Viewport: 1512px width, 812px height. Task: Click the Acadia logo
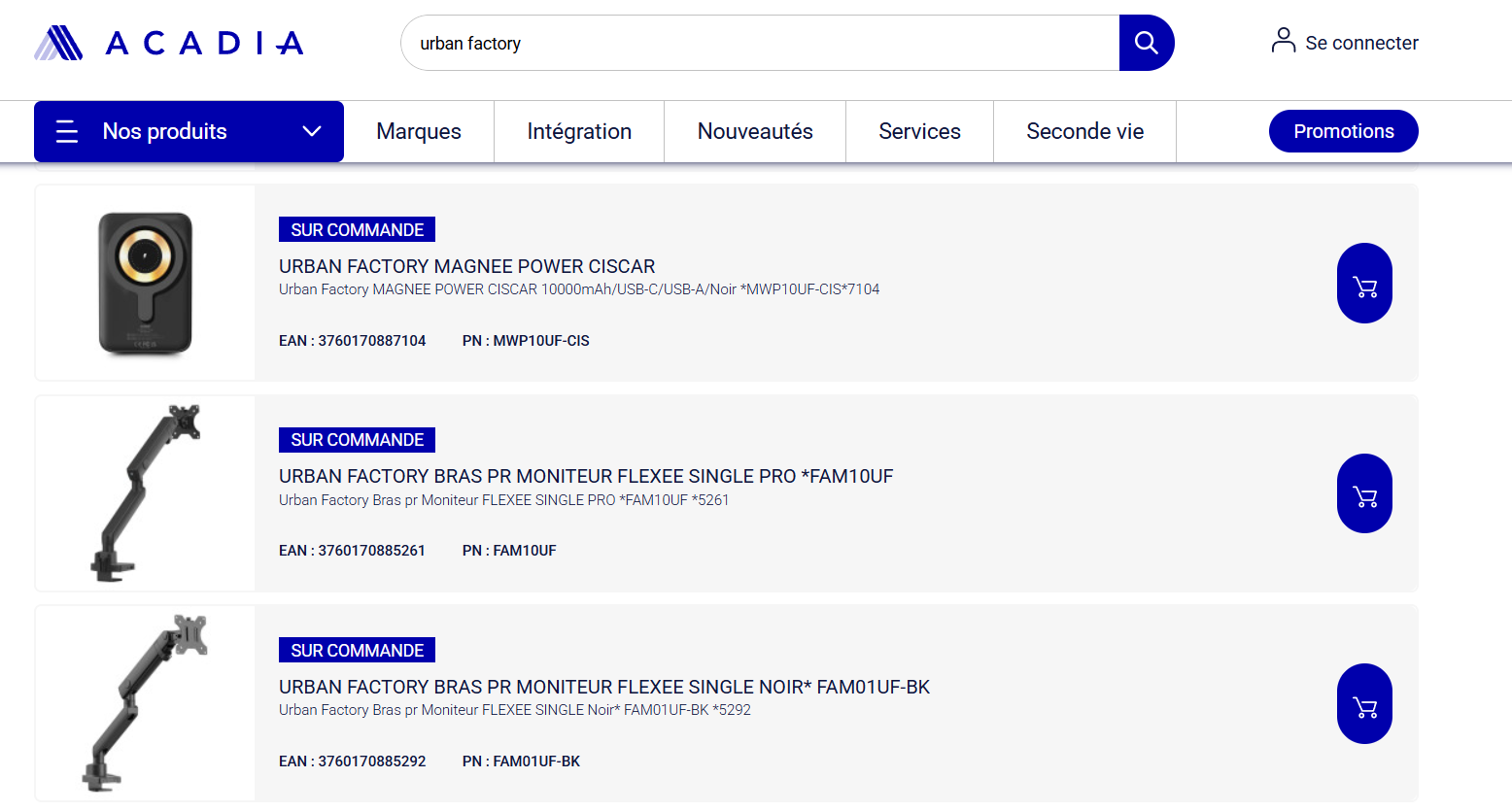[169, 43]
